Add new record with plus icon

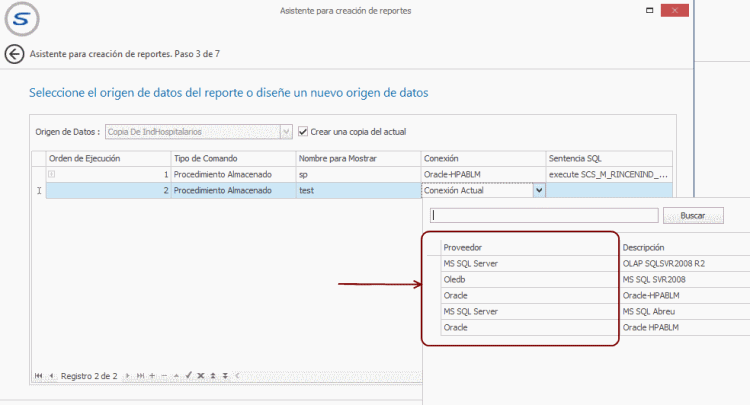click(x=151, y=376)
